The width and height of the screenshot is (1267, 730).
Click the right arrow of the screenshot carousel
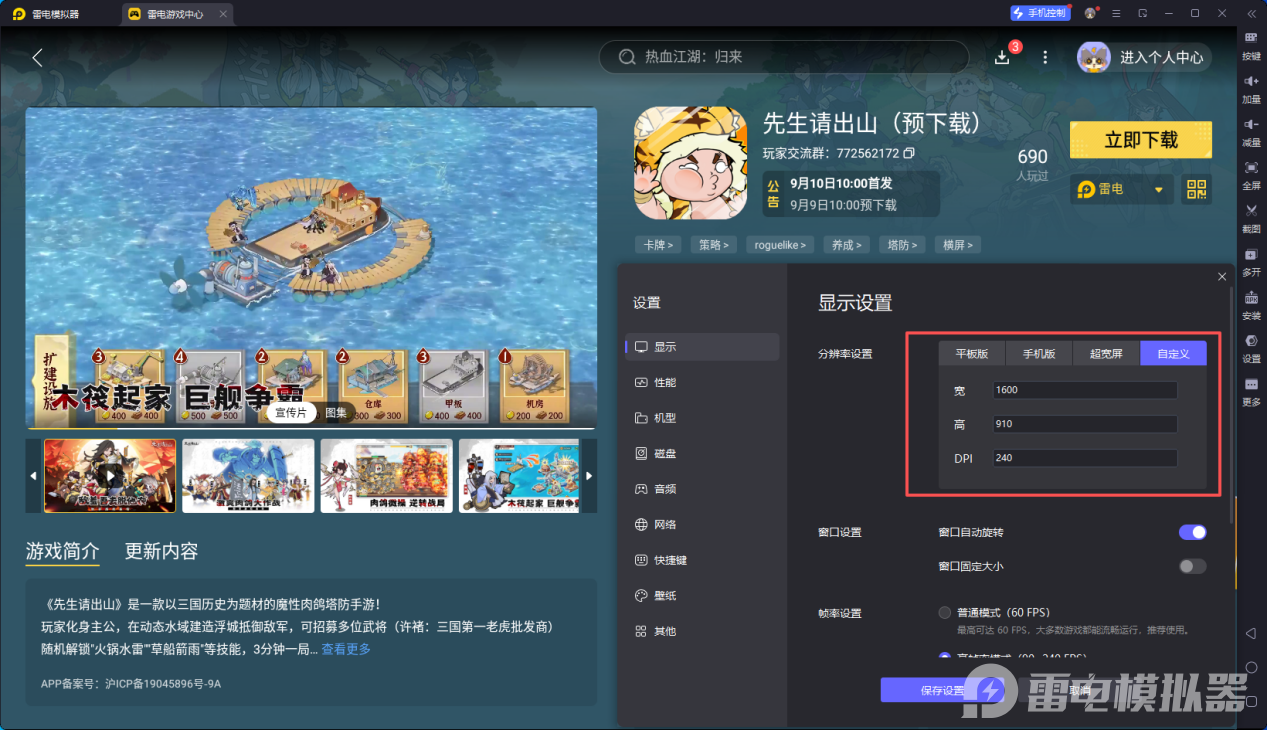[x=589, y=476]
